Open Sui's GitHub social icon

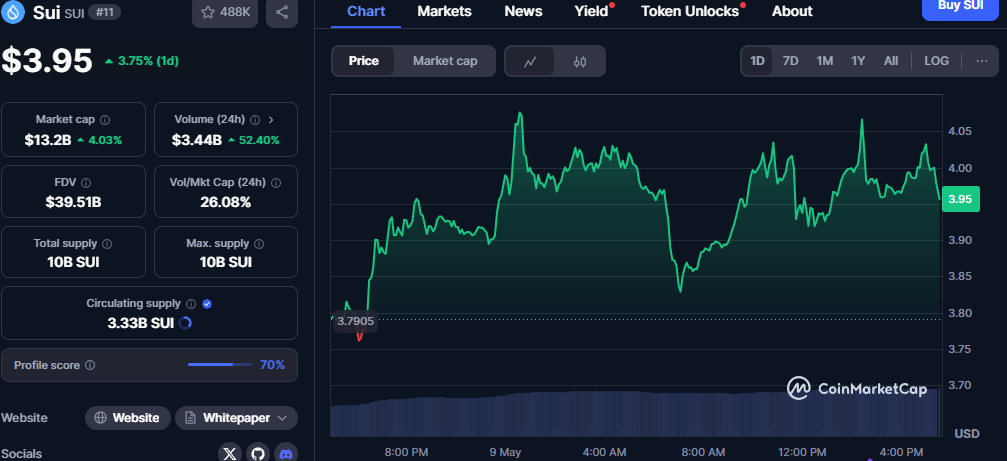click(x=258, y=453)
